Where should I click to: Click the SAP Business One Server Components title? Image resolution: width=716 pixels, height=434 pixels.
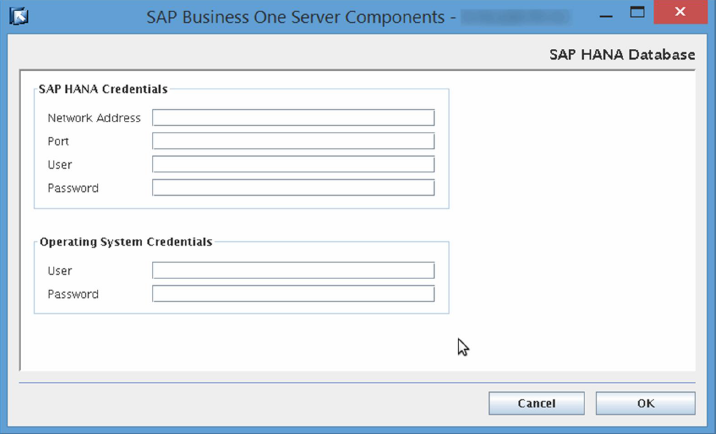click(295, 17)
